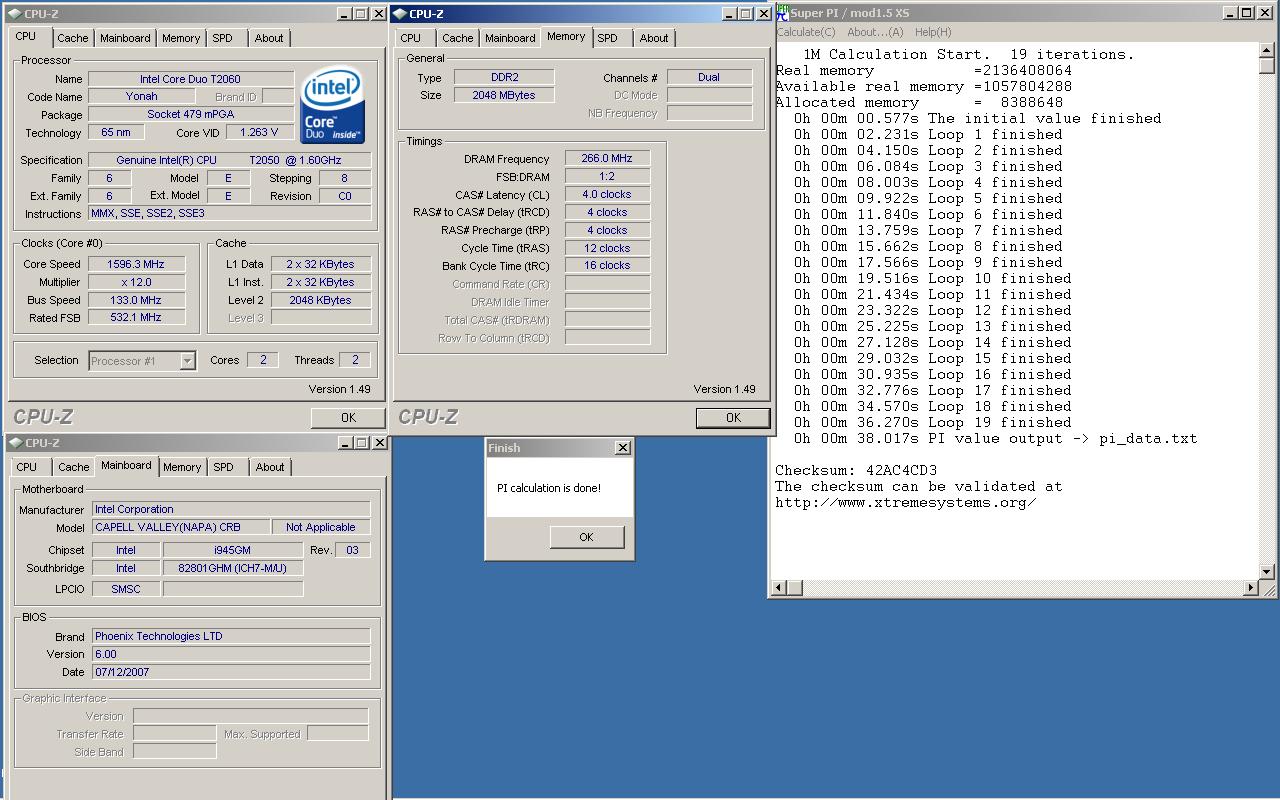The height and width of the screenshot is (800, 1280).
Task: Click Specification field Genuine Intel(R) CPU T2050
Action: pyautogui.click(x=229, y=160)
